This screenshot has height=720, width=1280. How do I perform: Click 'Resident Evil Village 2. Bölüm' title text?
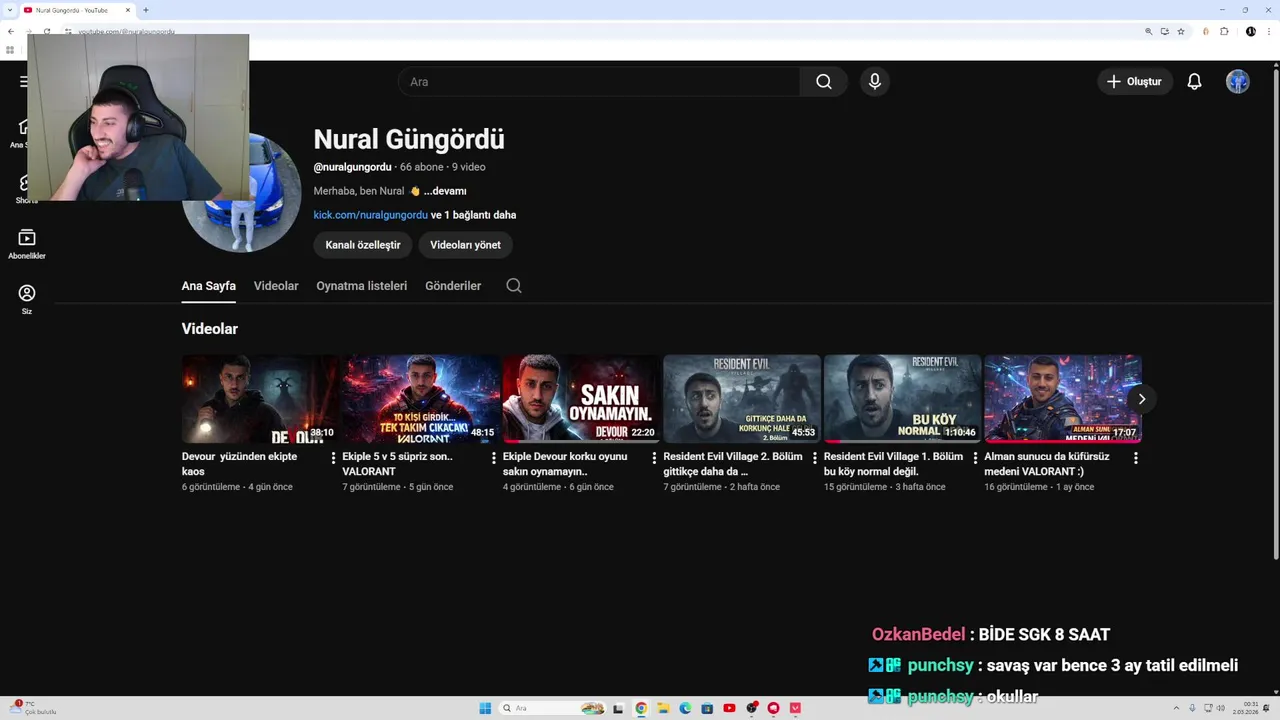(x=733, y=464)
